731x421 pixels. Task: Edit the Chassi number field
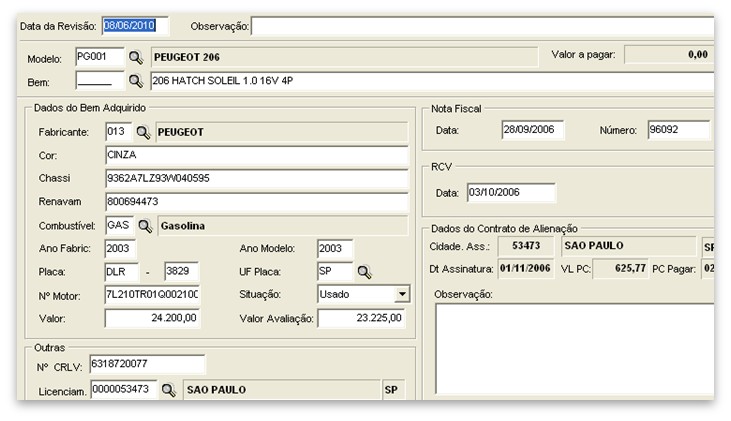click(256, 179)
